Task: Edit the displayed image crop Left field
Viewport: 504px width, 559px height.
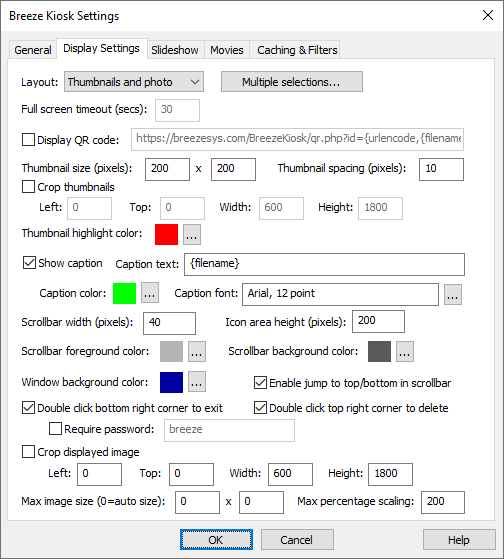Action: click(99, 475)
